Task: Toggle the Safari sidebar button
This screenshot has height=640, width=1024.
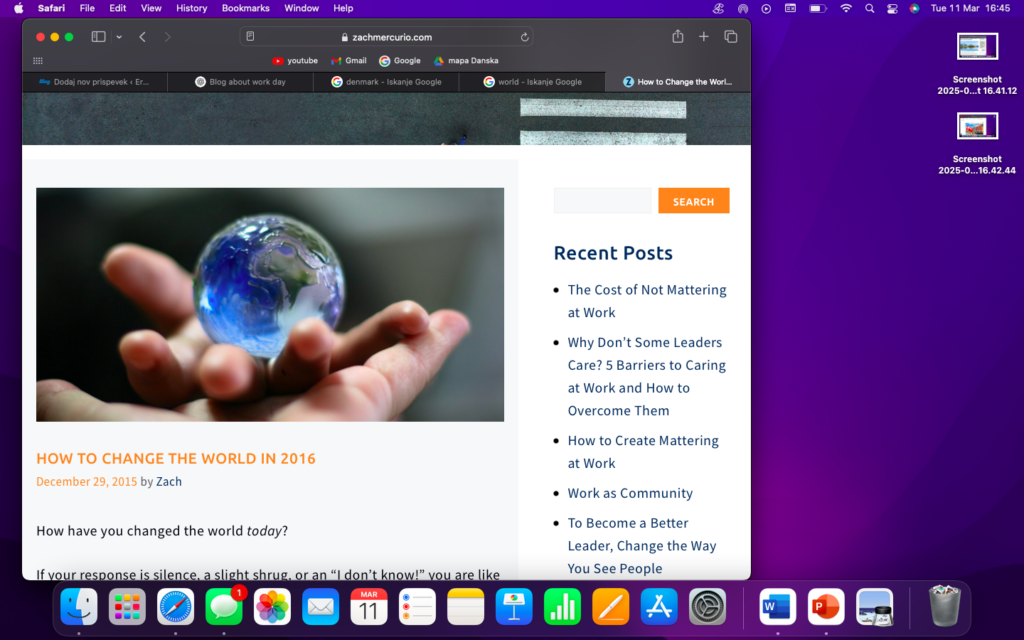Action: coord(98,37)
